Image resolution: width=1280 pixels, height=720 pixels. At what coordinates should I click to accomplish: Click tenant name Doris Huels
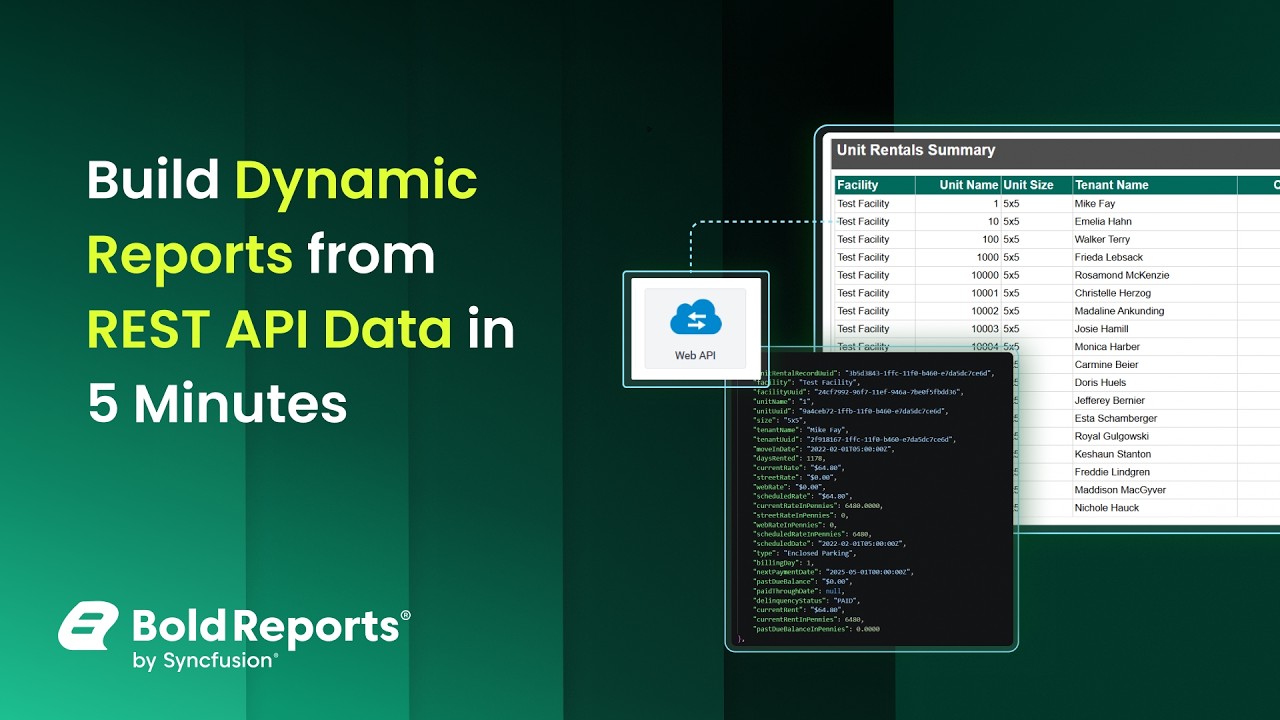pos(1100,383)
